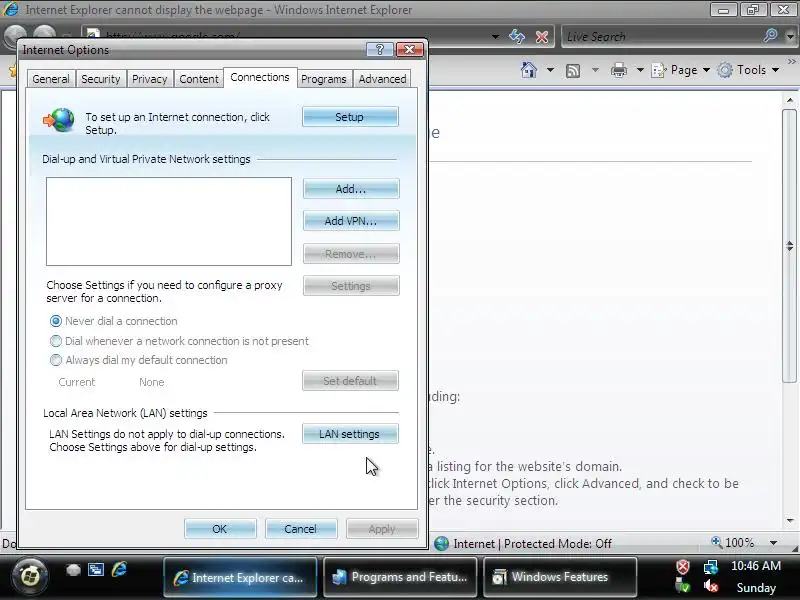800x600 pixels.
Task: Click the scrollbar up arrow
Action: [789, 101]
